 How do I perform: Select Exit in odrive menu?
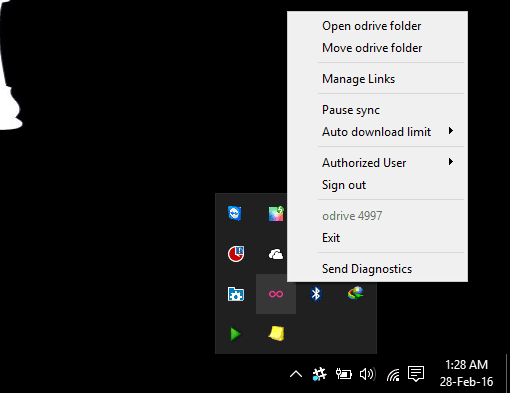coord(377,238)
